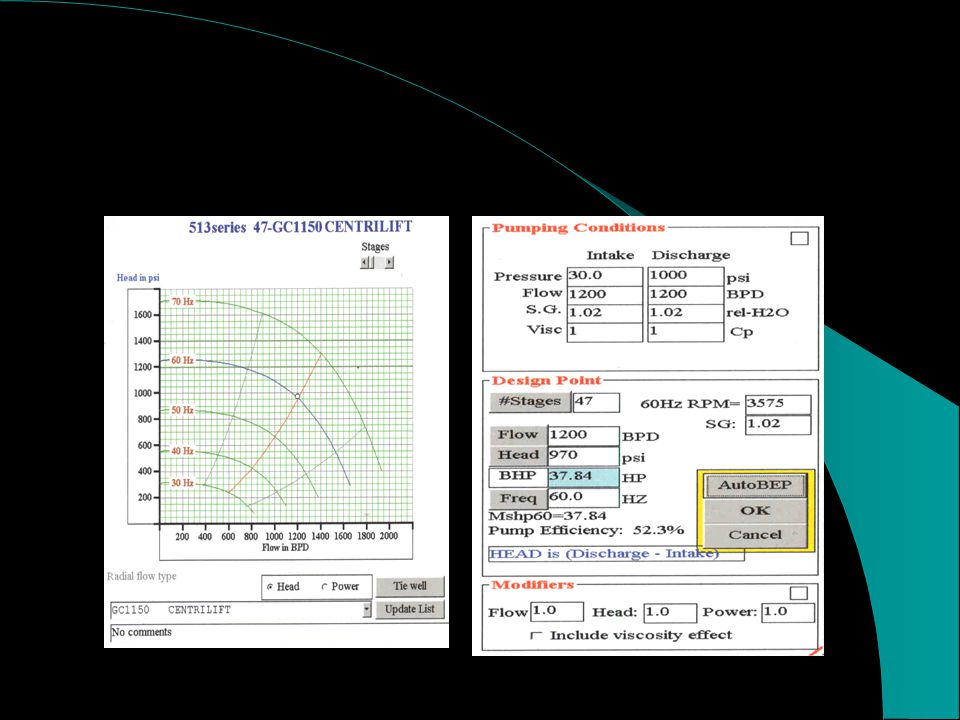Click the Freq button
Image resolution: width=960 pixels, height=720 pixels.
518,498
